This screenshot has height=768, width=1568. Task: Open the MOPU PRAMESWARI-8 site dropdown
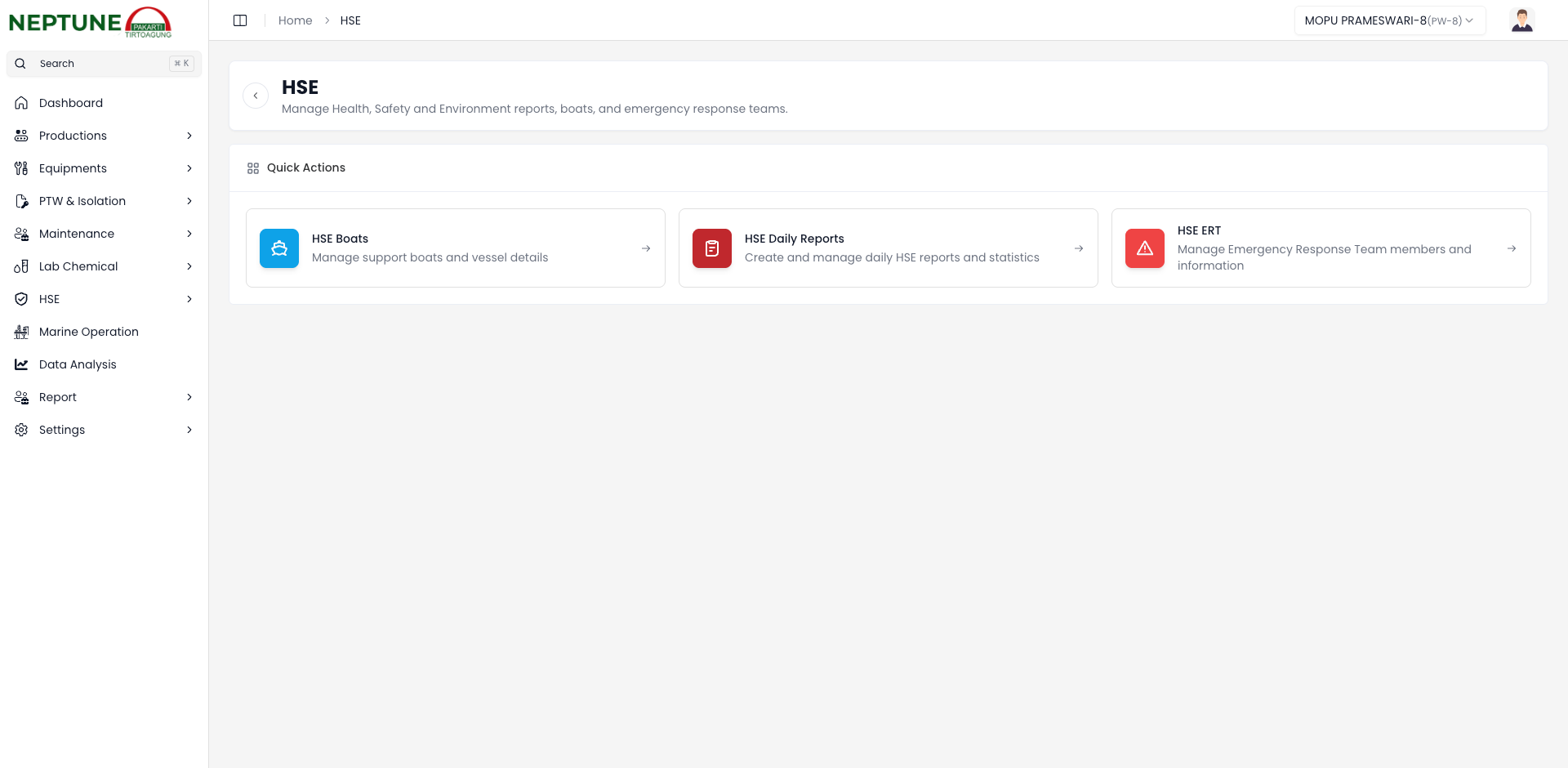[x=1389, y=20]
